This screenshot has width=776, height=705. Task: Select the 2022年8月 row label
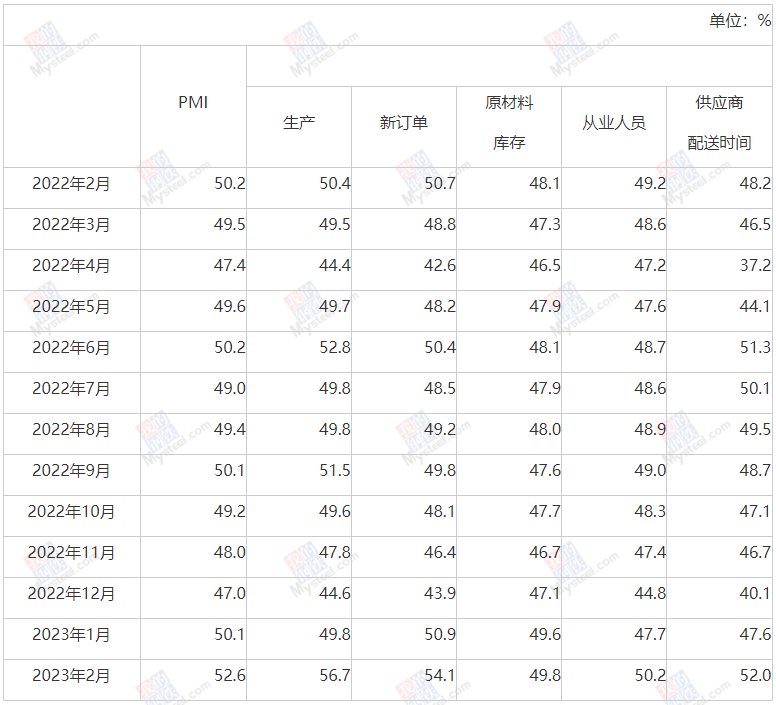point(71,429)
